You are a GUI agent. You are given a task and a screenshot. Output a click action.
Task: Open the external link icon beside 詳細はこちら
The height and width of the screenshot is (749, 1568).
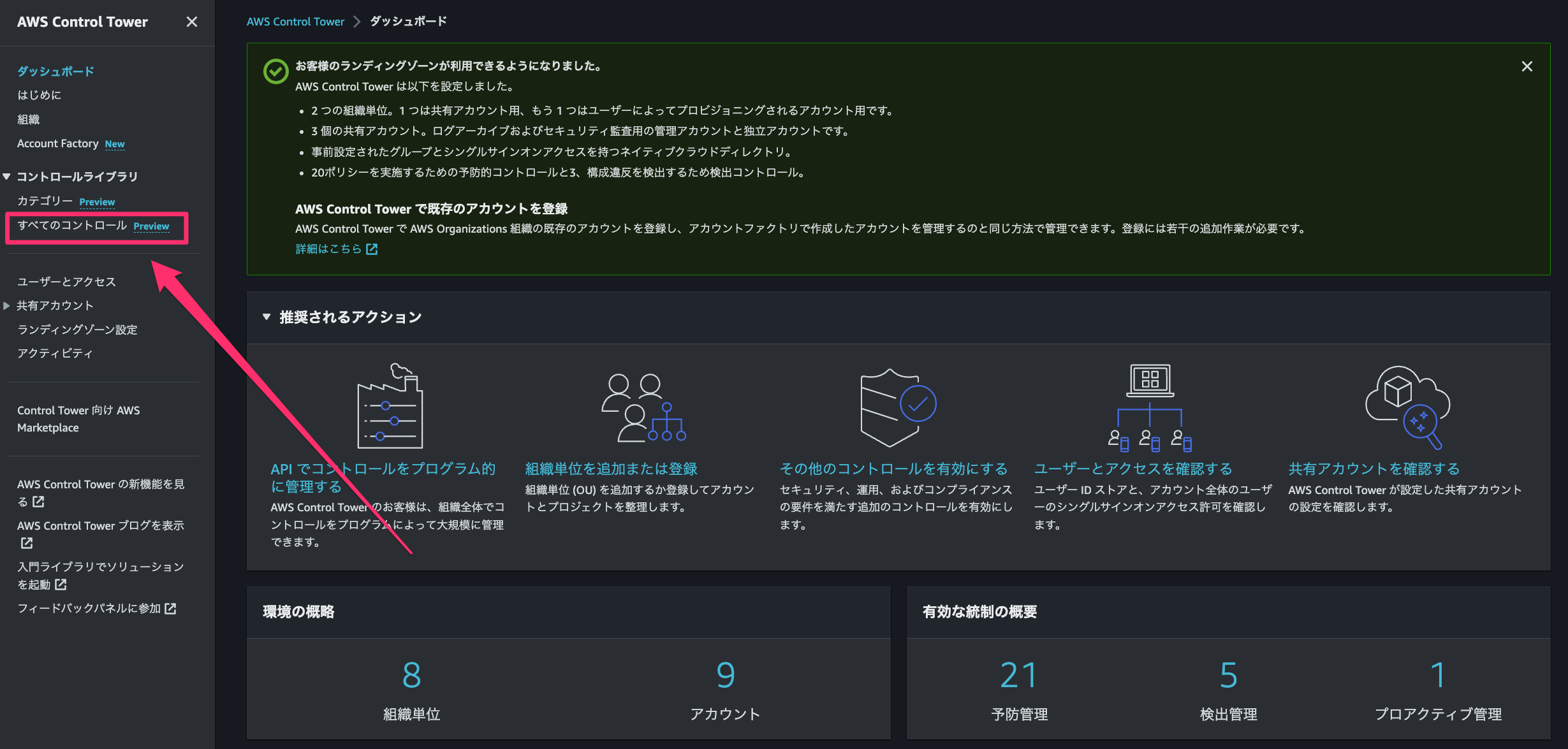pyautogui.click(x=372, y=249)
